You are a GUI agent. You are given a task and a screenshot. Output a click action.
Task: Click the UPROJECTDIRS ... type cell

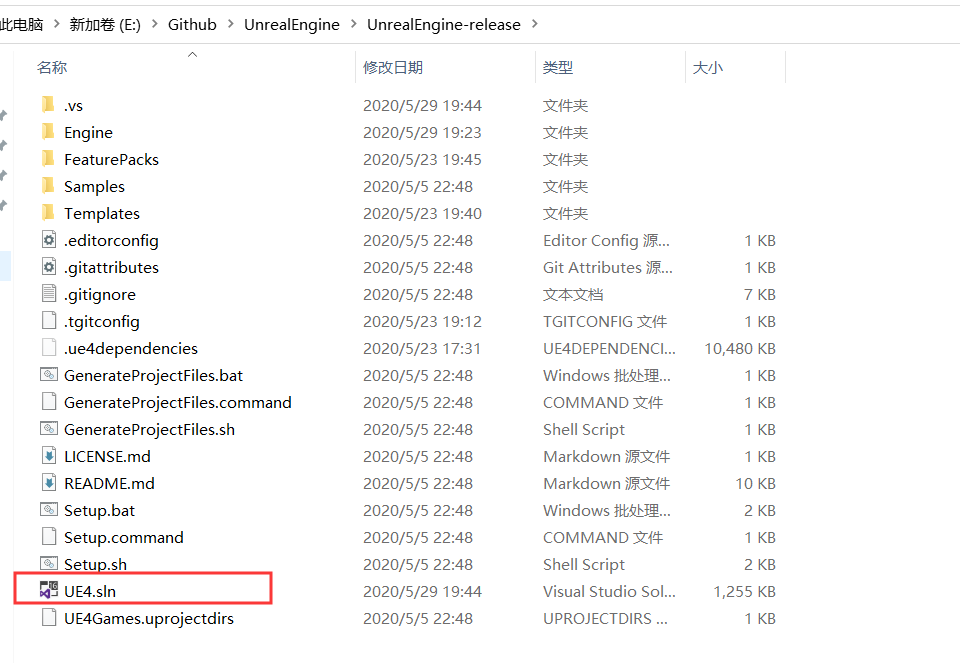(605, 618)
